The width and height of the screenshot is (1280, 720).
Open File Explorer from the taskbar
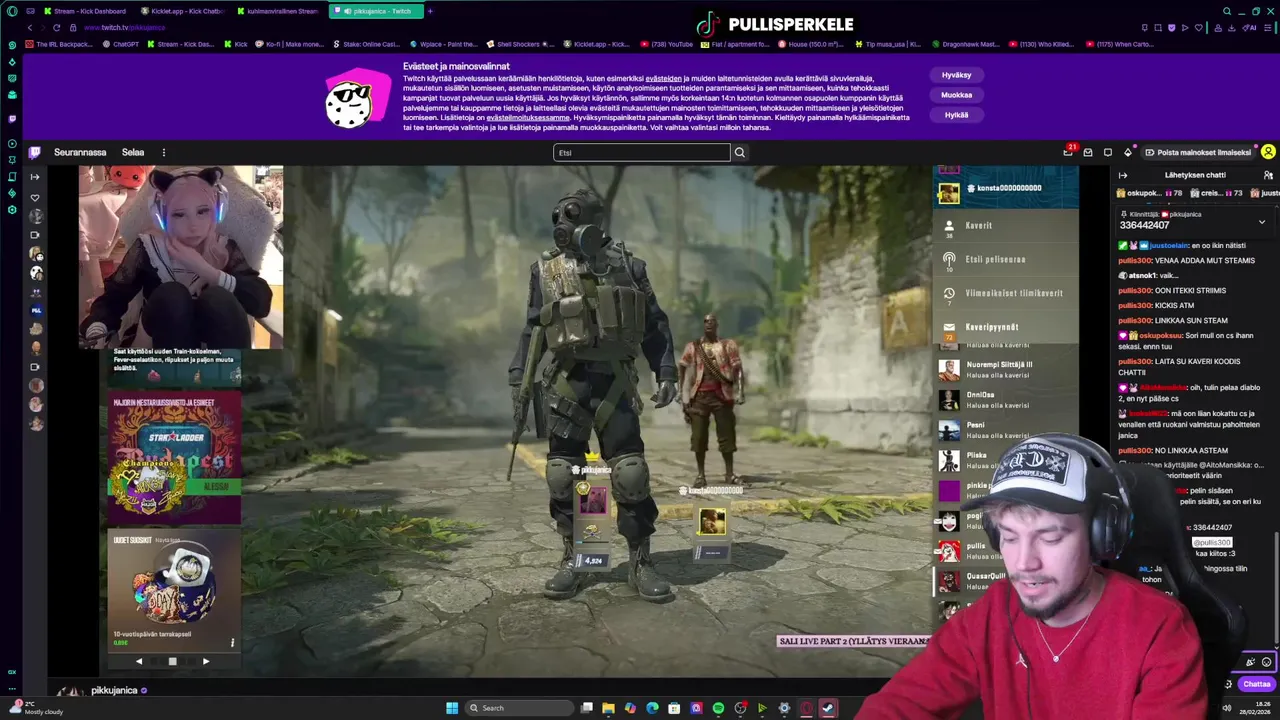608,708
